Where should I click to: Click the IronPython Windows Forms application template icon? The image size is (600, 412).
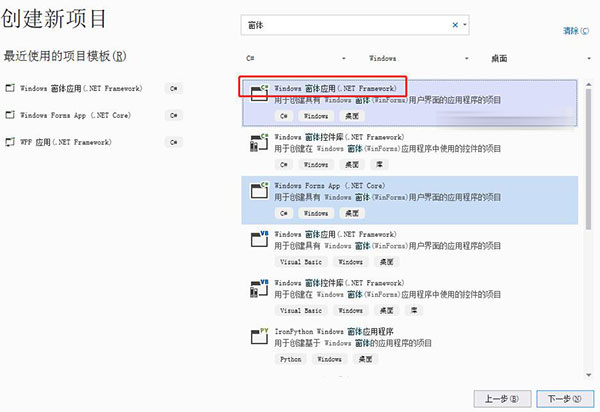[x=259, y=336]
